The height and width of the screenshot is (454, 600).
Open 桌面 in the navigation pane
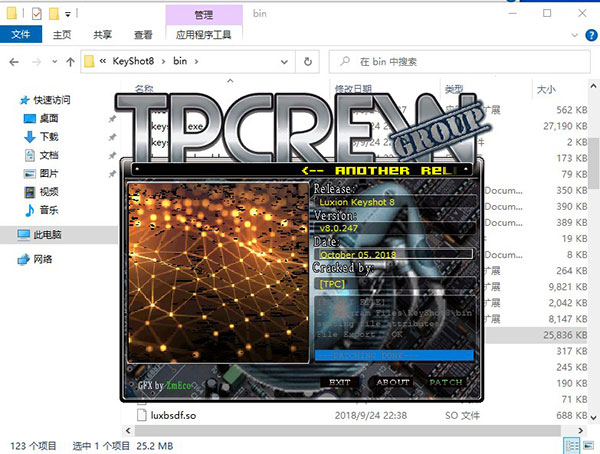tap(49, 119)
